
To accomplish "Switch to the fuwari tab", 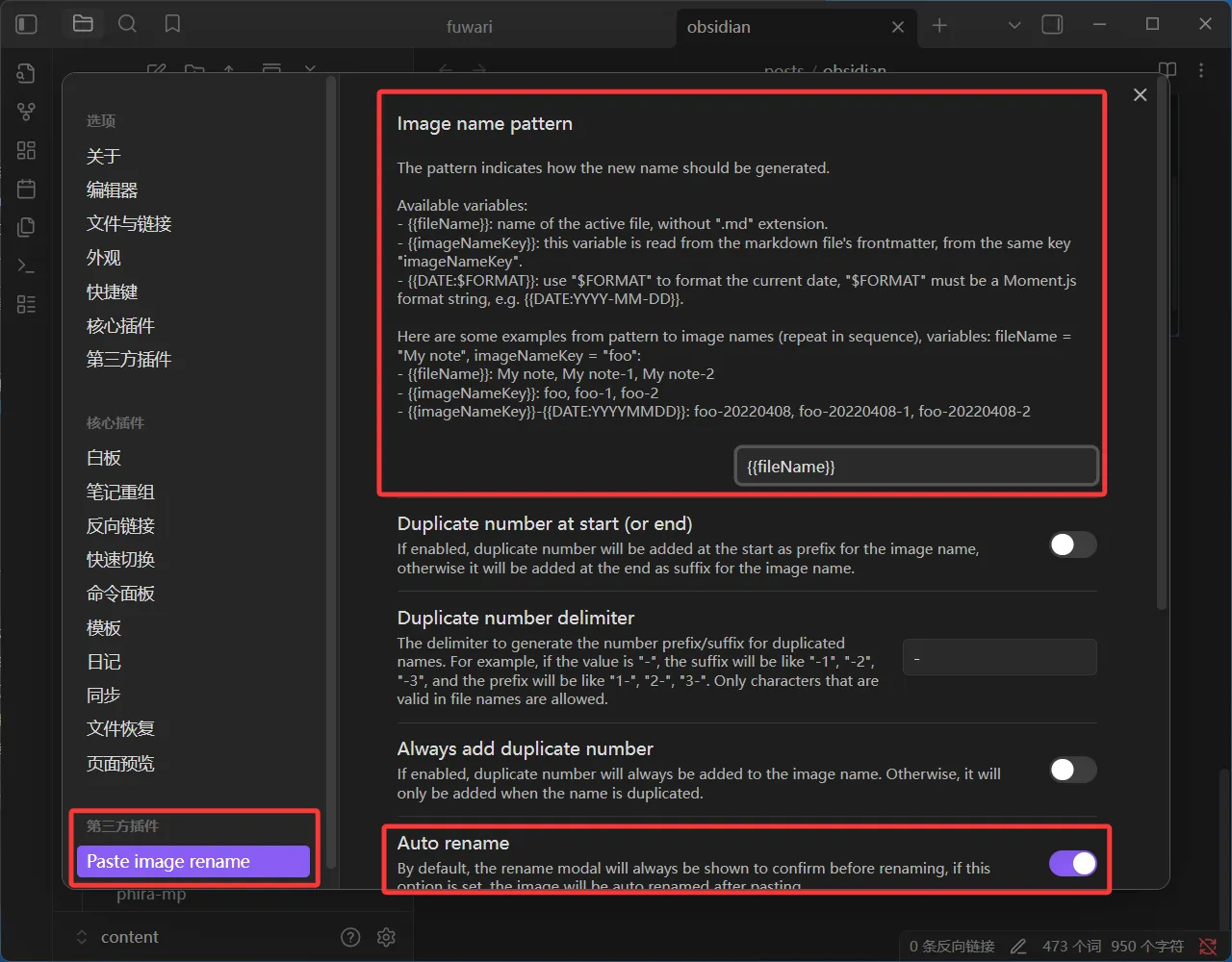I will [470, 27].
